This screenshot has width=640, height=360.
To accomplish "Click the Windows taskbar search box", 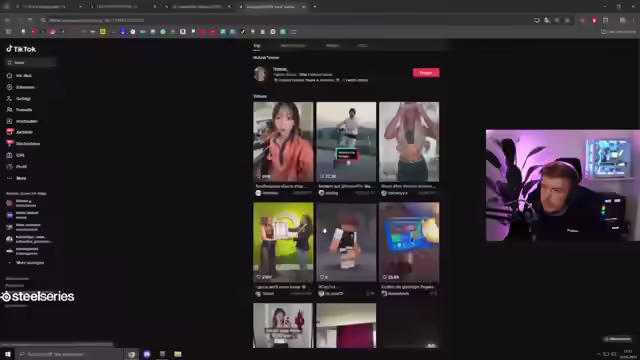I will (69, 354).
